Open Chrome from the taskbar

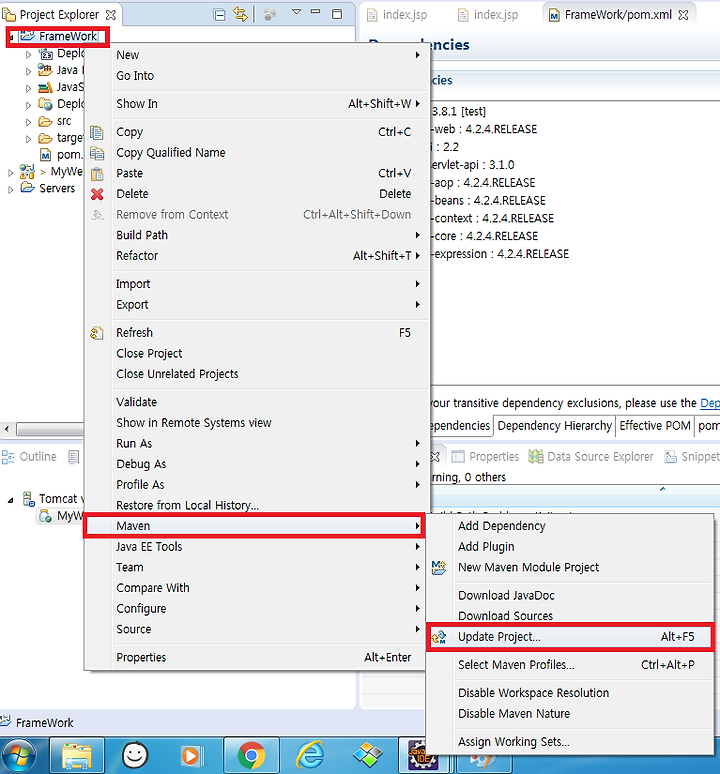click(251, 755)
